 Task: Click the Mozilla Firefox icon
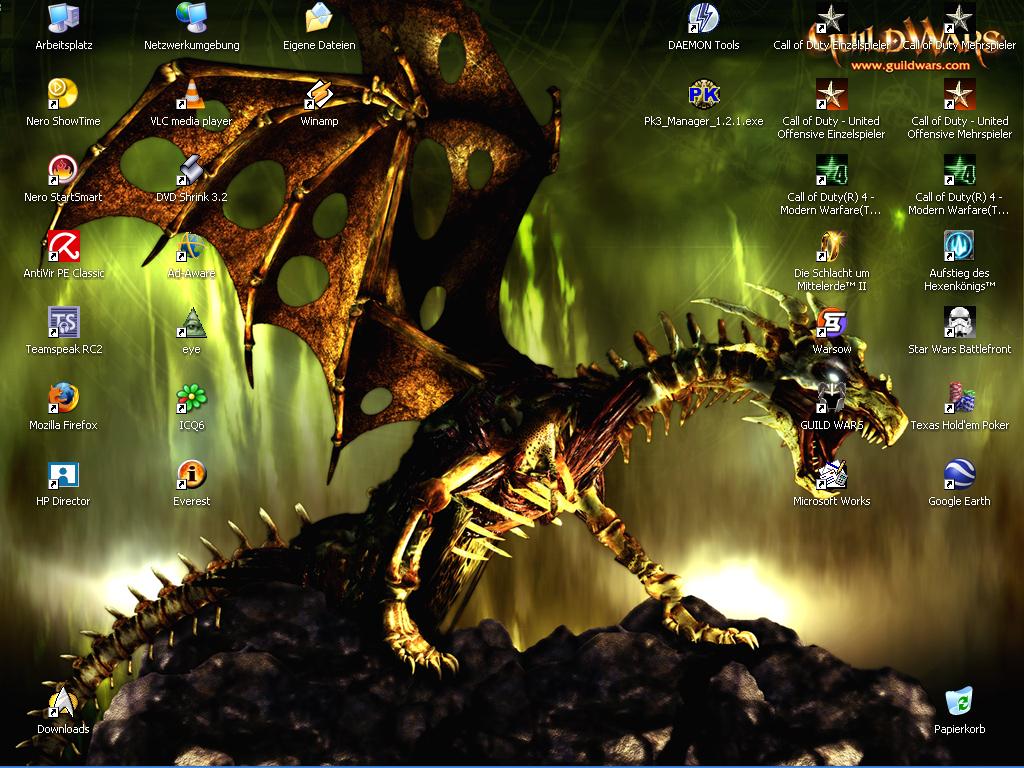(x=63, y=398)
